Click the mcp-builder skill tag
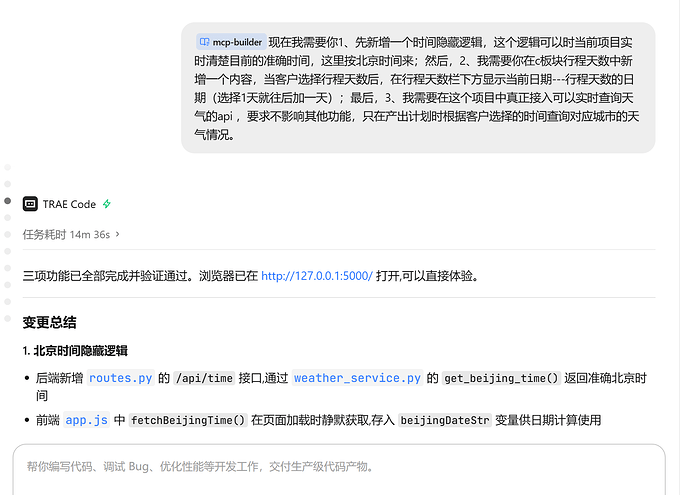 [x=231, y=42]
